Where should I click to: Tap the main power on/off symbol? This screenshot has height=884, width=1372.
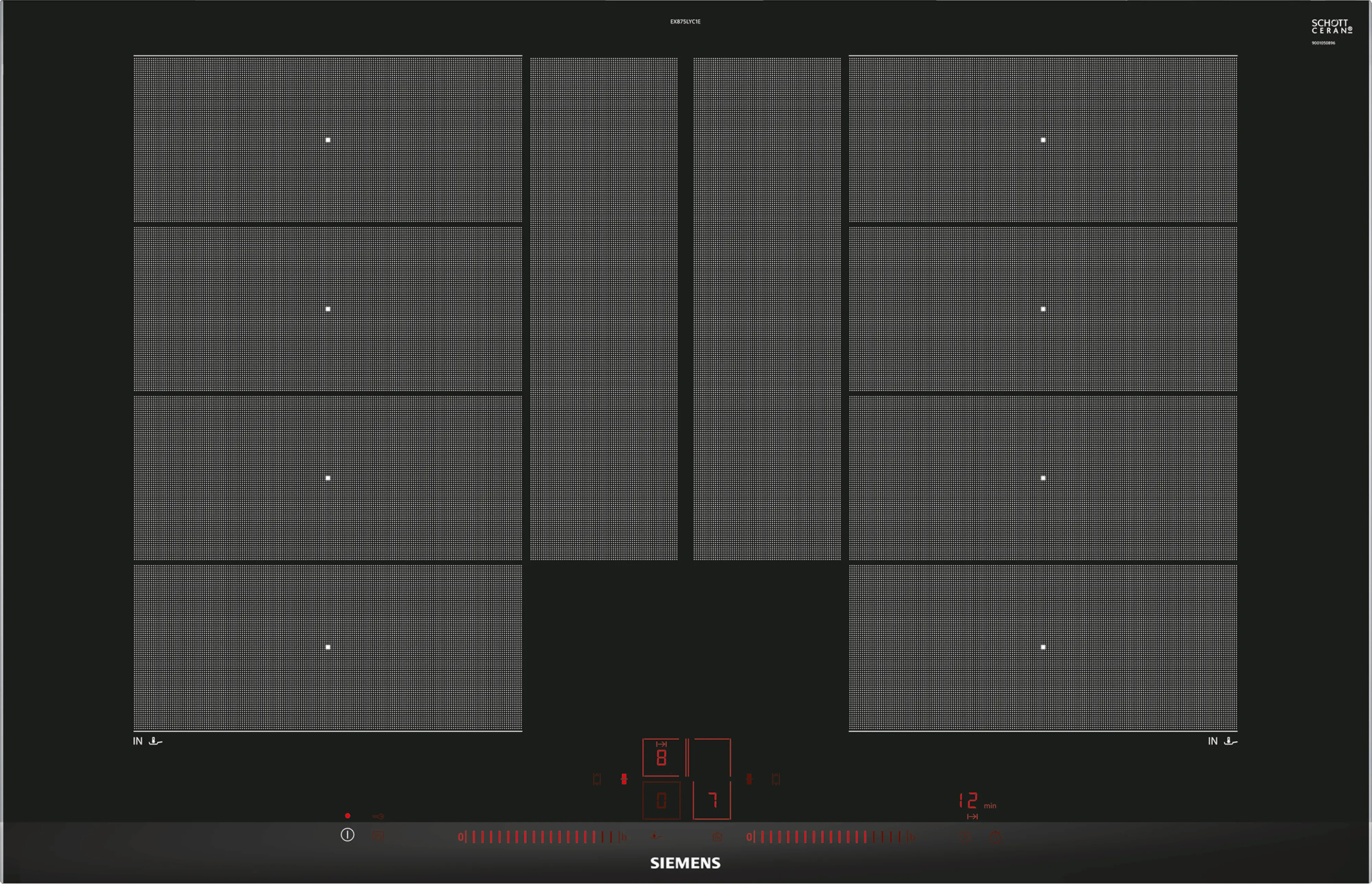(x=348, y=835)
